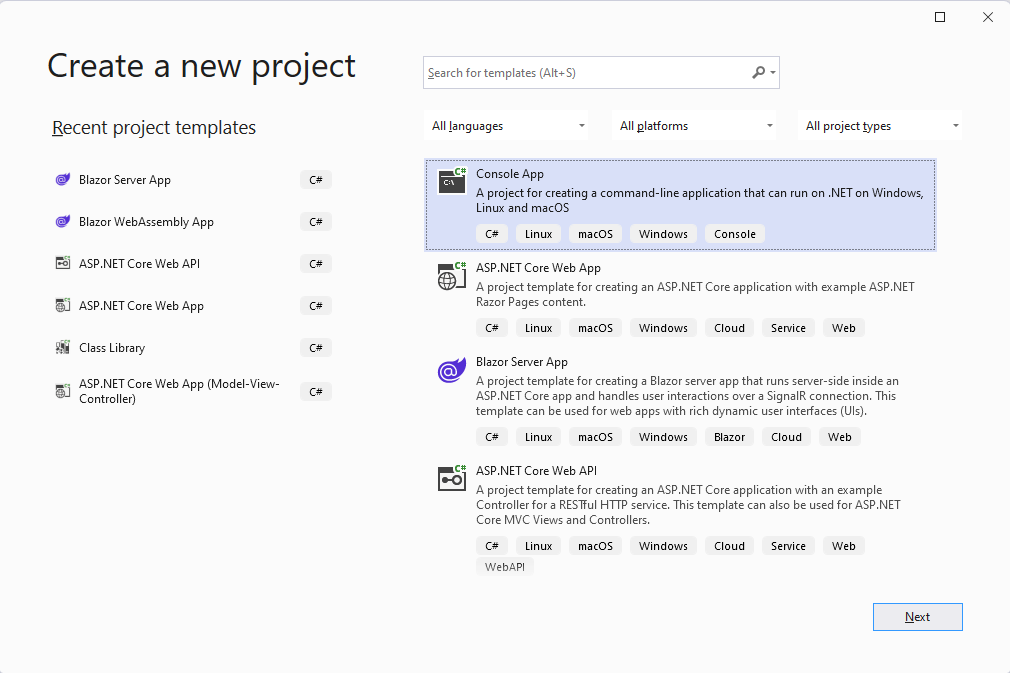Image resolution: width=1010 pixels, height=673 pixels.
Task: Maximize the Create a new project window
Action: click(940, 17)
